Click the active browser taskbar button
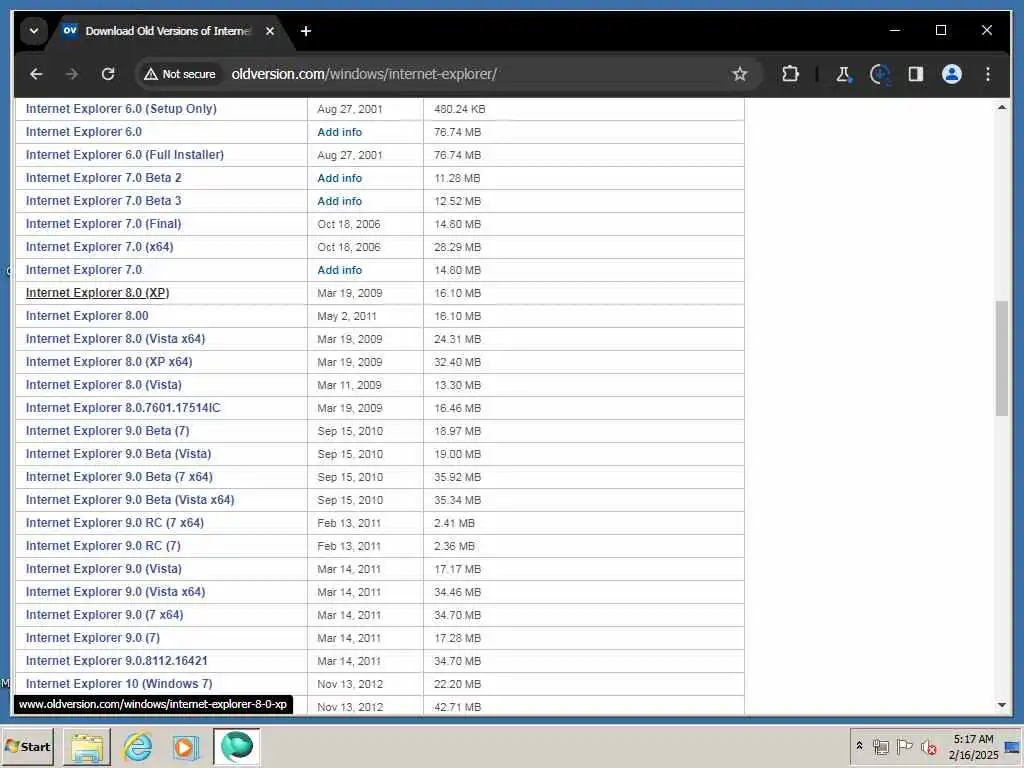 point(236,746)
